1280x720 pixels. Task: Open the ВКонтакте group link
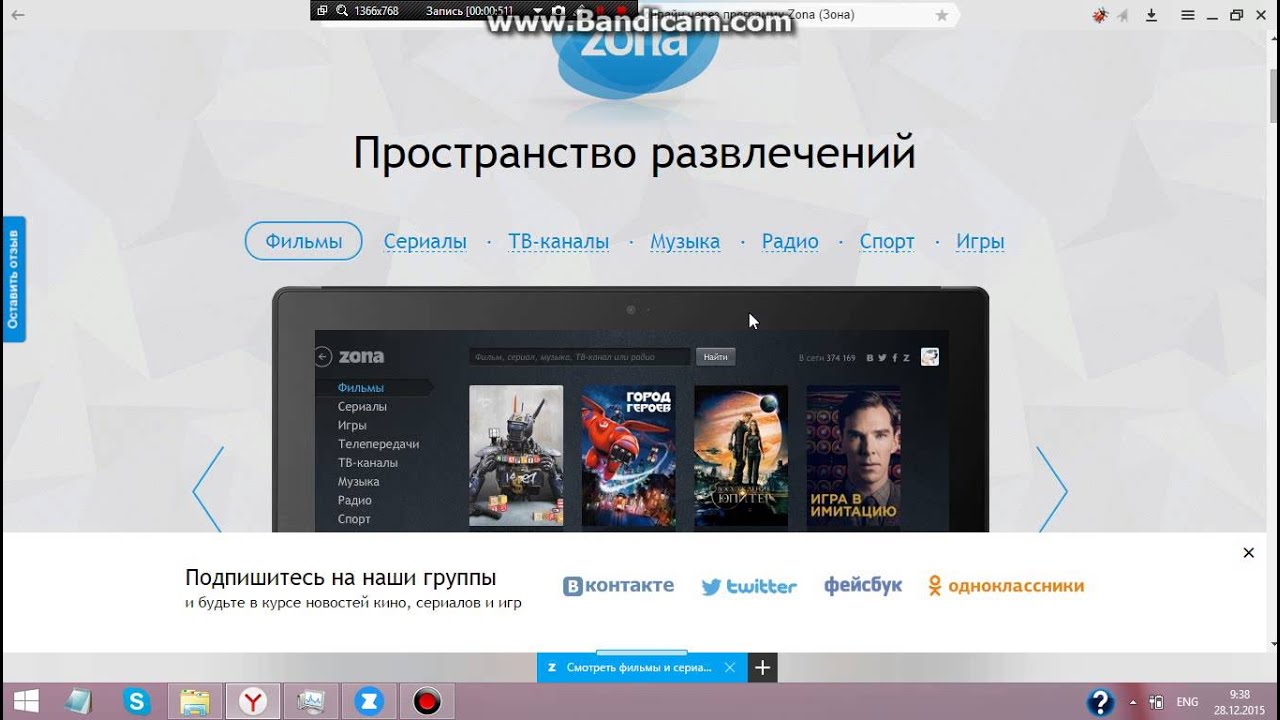click(618, 586)
